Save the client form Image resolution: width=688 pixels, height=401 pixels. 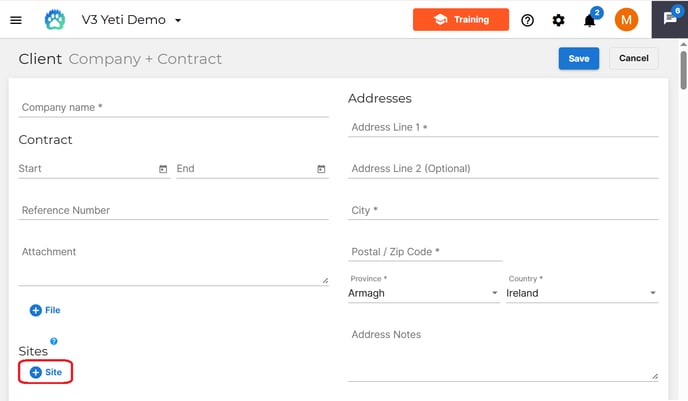579,58
